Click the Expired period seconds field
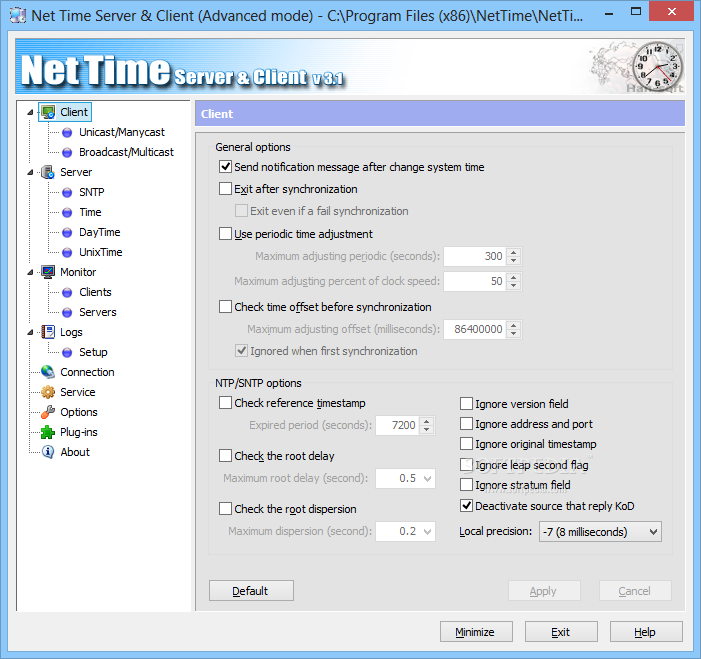This screenshot has height=659, width=701. [x=398, y=425]
